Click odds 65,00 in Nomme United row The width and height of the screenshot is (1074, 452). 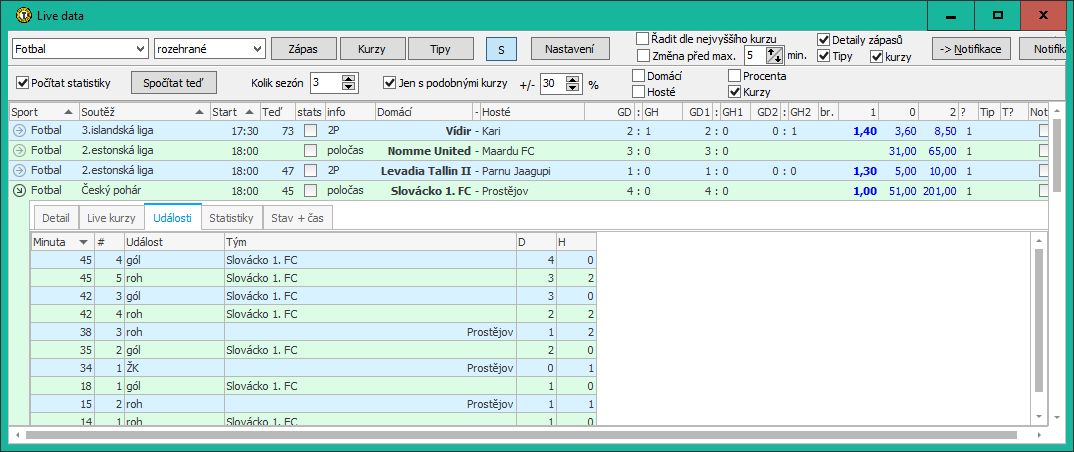point(944,151)
